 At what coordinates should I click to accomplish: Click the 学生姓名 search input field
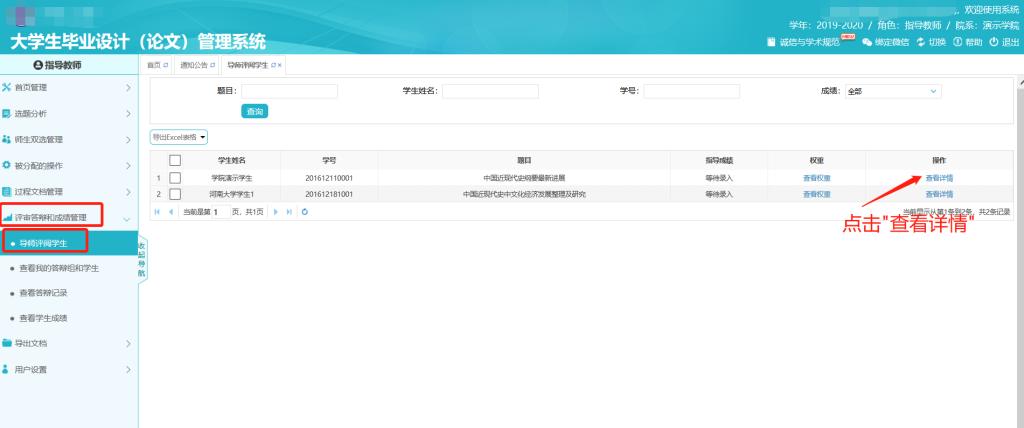point(490,91)
